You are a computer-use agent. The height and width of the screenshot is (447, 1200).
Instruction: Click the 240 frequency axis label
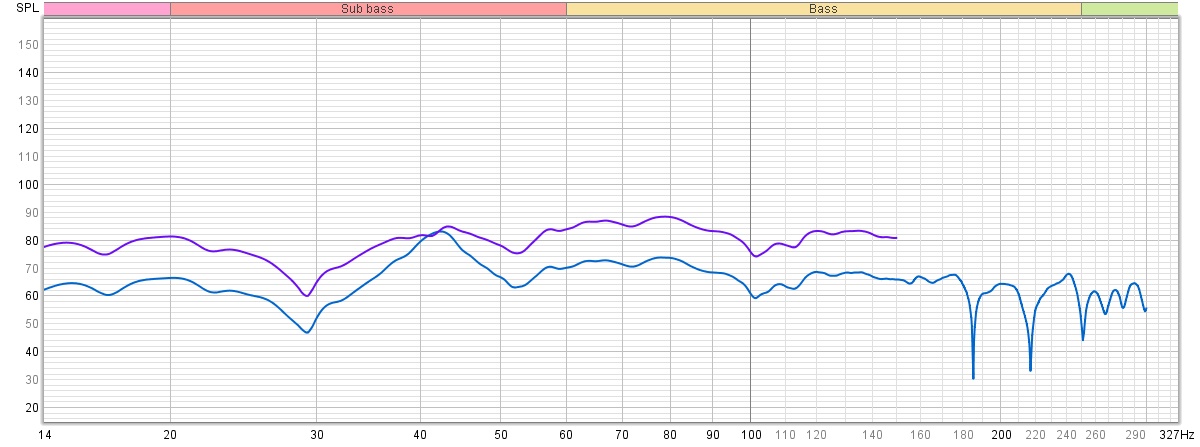tap(1067, 435)
